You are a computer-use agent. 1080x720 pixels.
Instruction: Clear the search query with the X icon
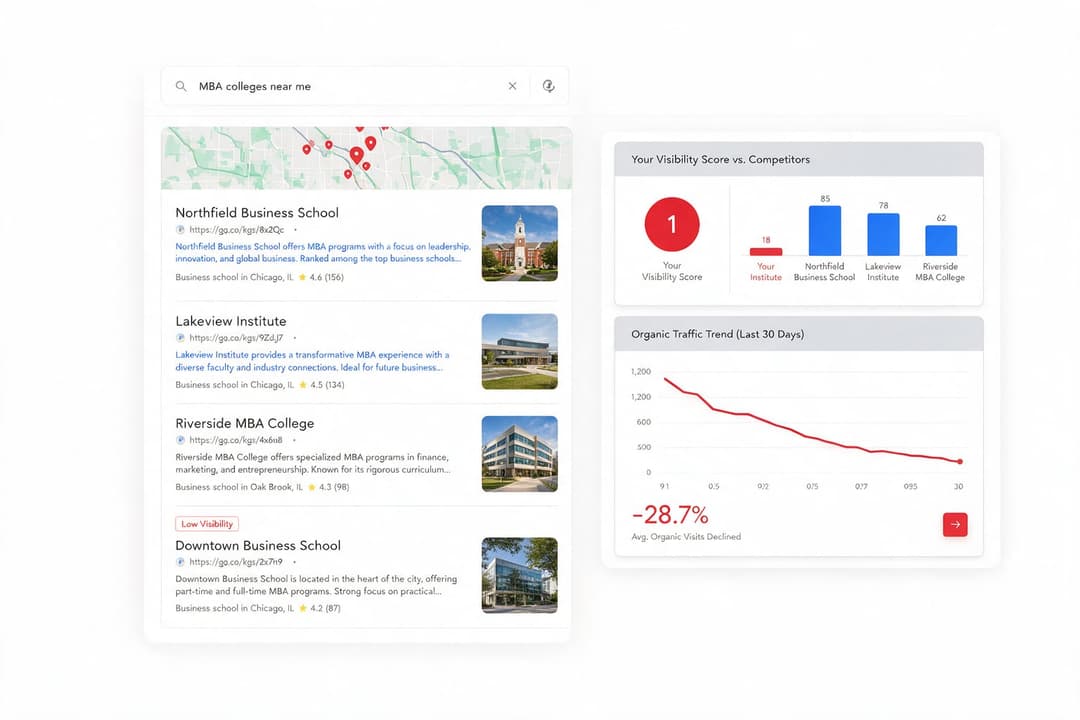tap(512, 86)
